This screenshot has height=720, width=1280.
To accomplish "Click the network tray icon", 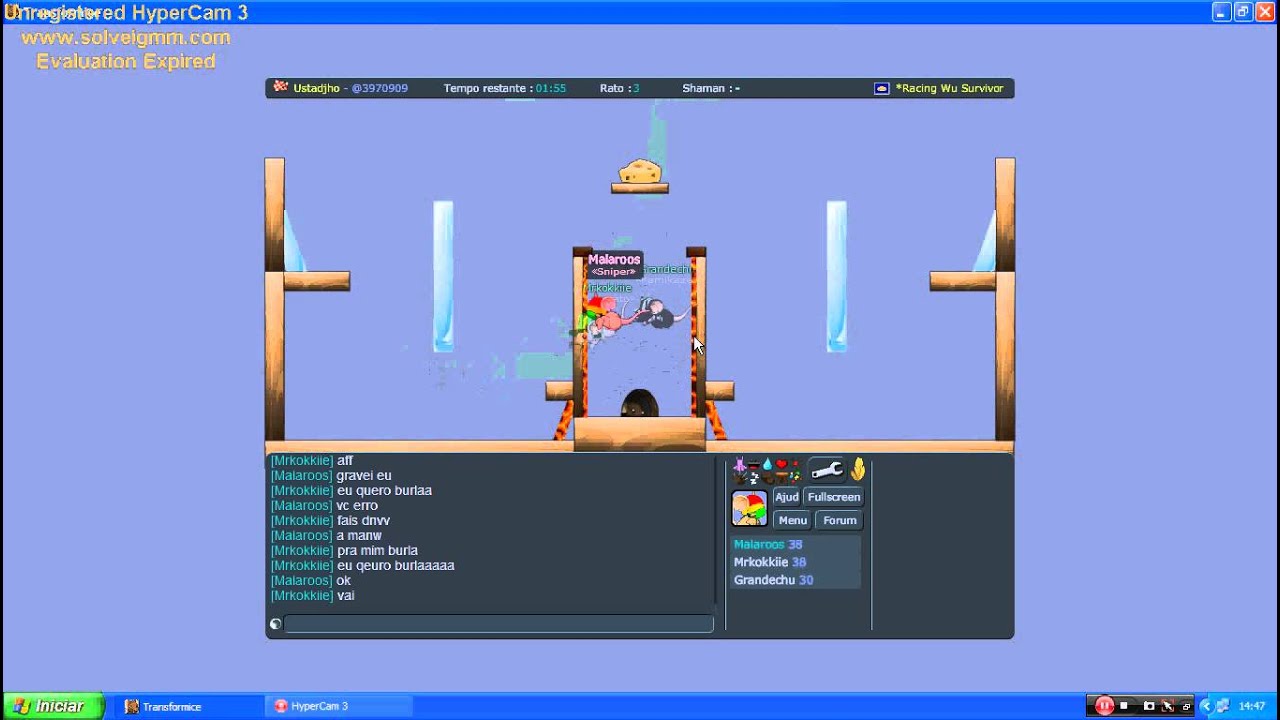I will [x=1224, y=706].
